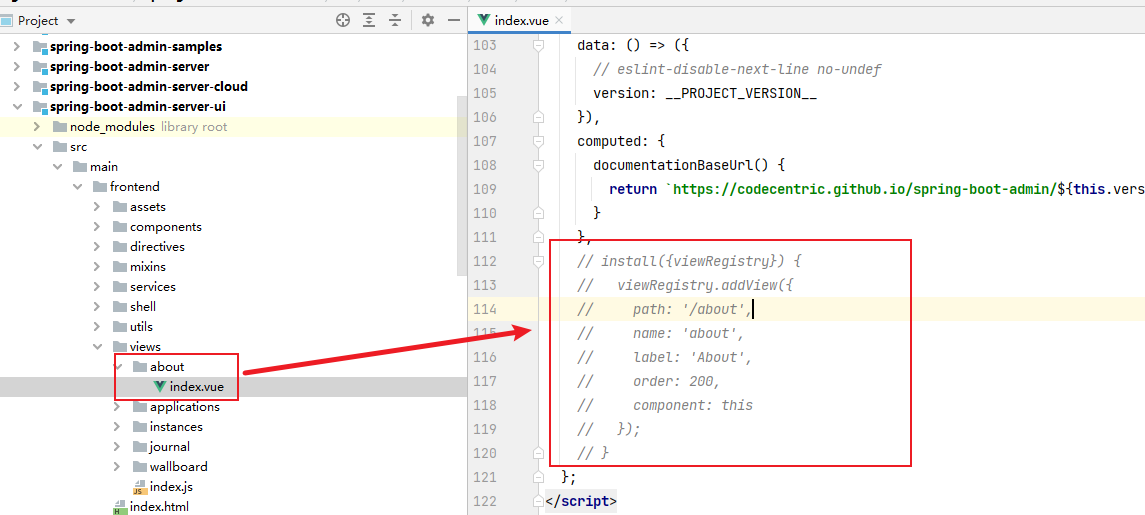Image resolution: width=1145 pixels, height=515 pixels.
Task: Select spring-boot-admin-samples in tree
Action: (136, 47)
